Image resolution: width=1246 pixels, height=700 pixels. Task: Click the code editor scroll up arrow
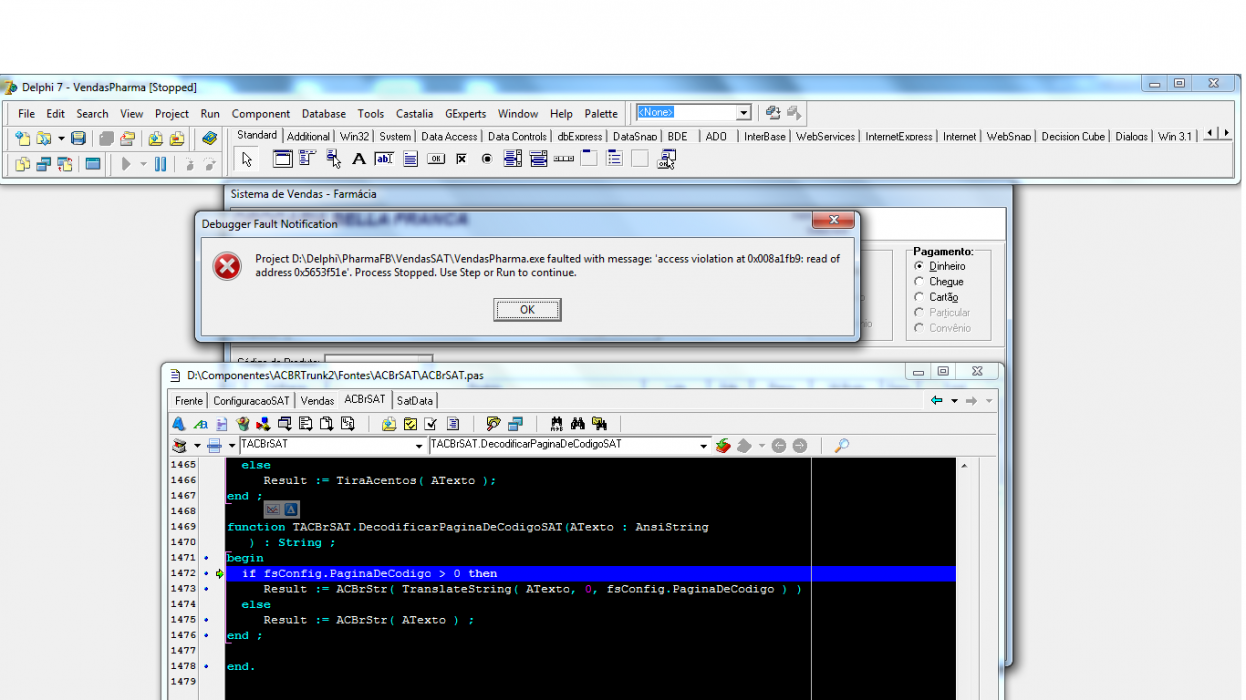[x=964, y=466]
